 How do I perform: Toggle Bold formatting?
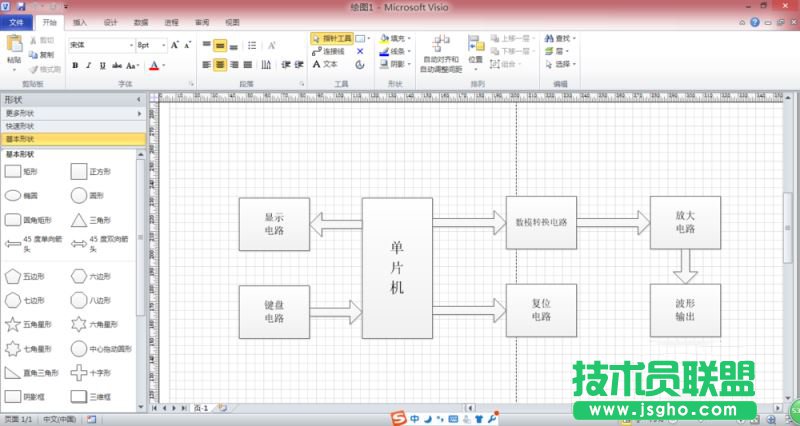[76, 65]
